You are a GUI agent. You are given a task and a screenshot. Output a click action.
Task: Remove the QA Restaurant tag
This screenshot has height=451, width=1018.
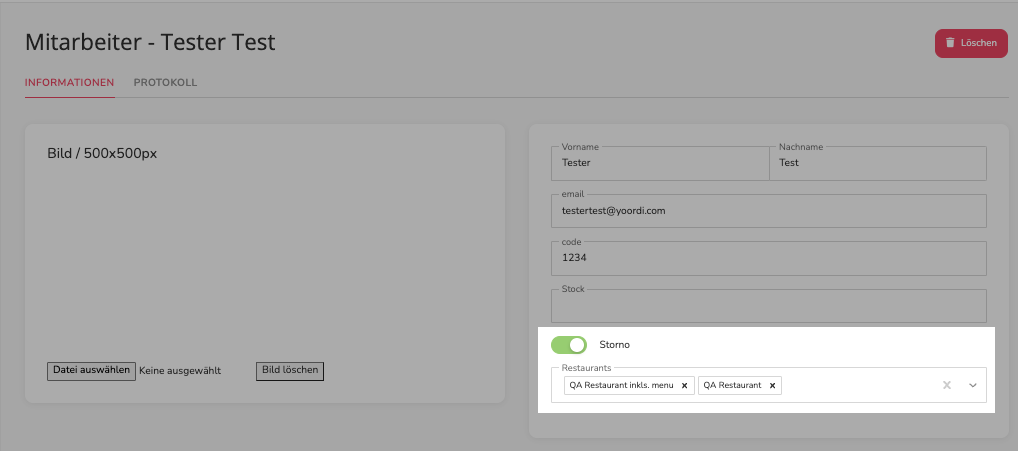pyautogui.click(x=772, y=385)
